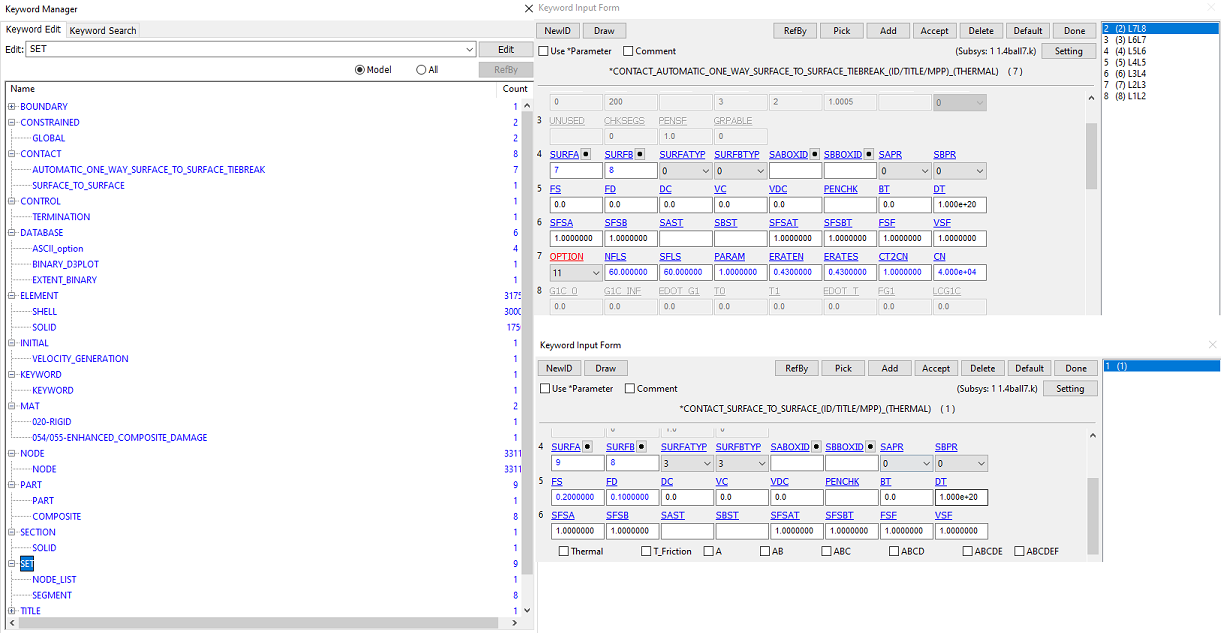Collapse the DATABASE tree node
This screenshot has height=633, width=1221.
12,233
